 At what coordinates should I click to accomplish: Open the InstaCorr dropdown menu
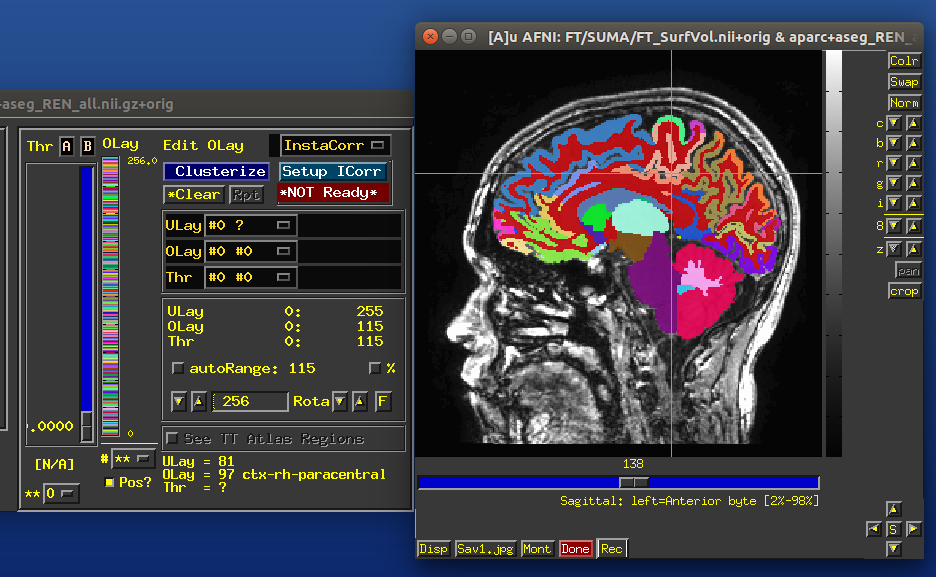335,145
